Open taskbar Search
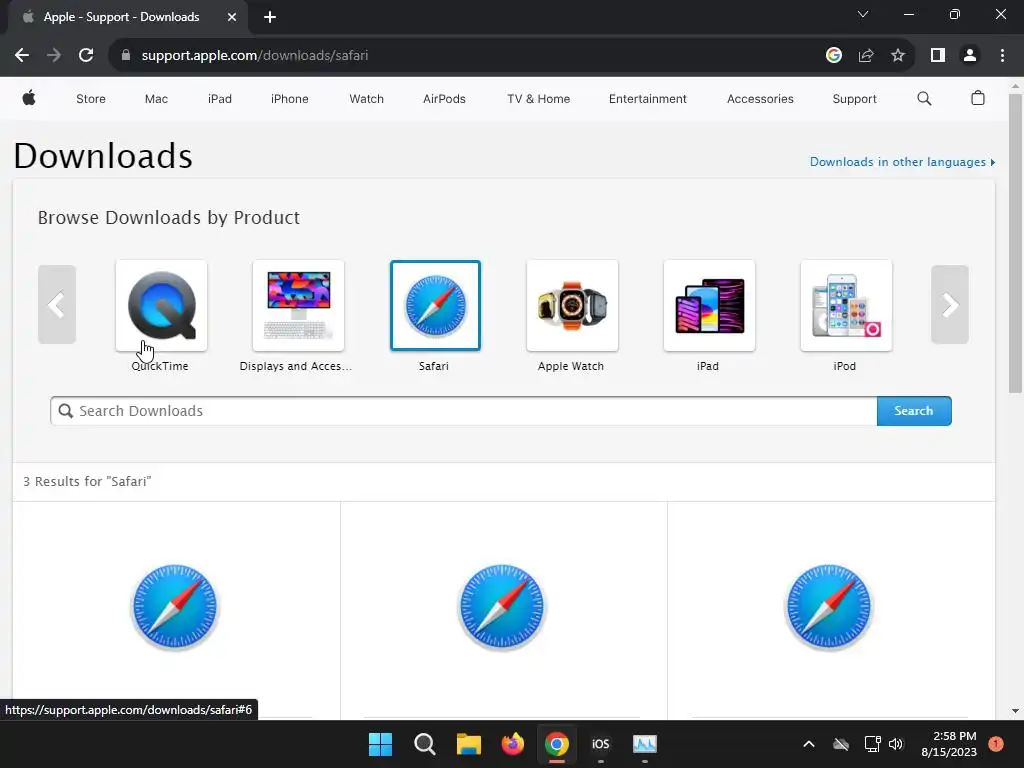Viewport: 1024px width, 768px height. tap(424, 744)
